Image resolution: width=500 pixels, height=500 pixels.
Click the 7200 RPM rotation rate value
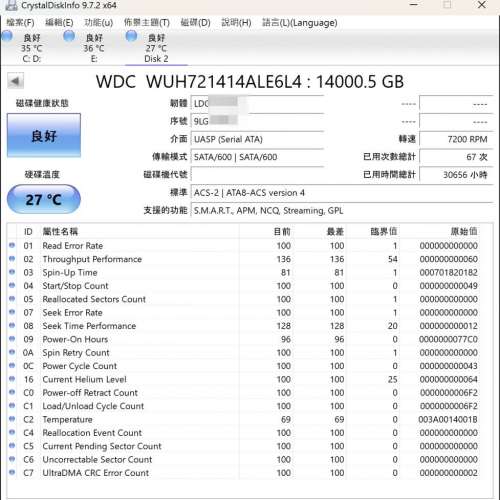tap(456, 139)
